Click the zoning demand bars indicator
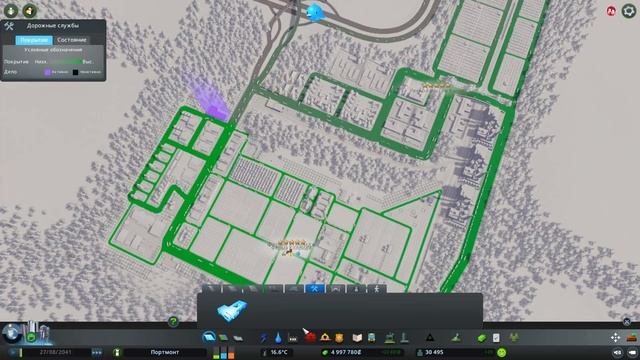The width and height of the screenshot is (640, 360). point(223,352)
